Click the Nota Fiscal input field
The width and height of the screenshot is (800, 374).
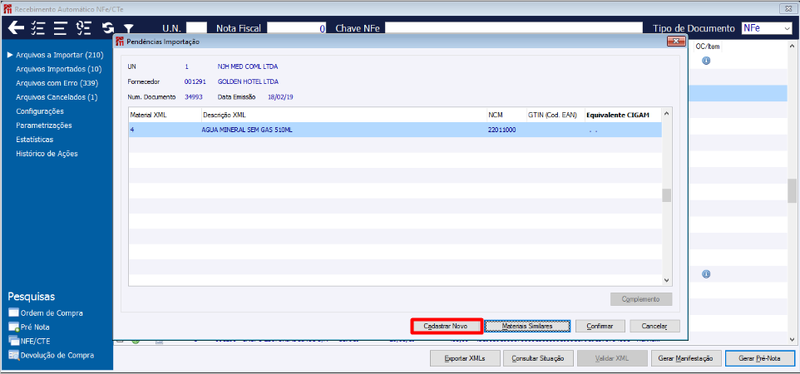point(297,29)
